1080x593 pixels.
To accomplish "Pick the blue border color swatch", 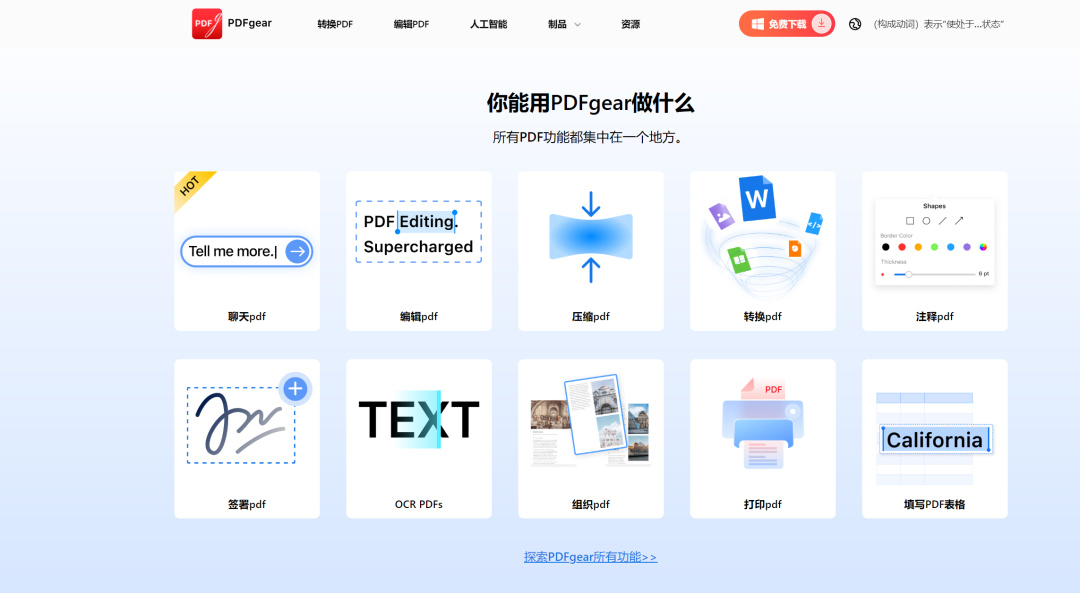I will 951,247.
